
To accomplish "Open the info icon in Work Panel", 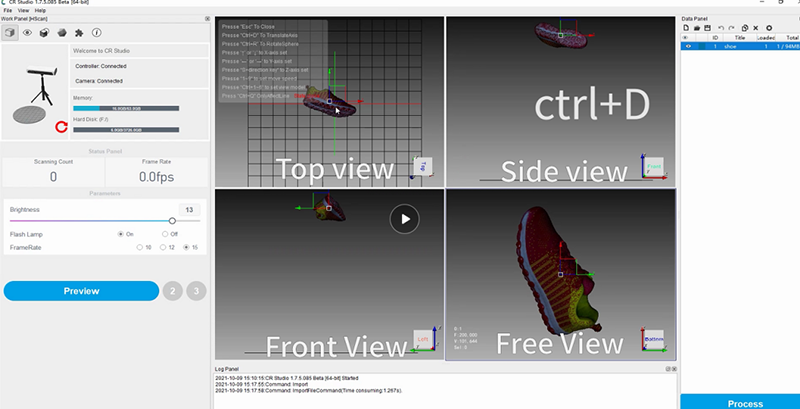I will pos(96,32).
